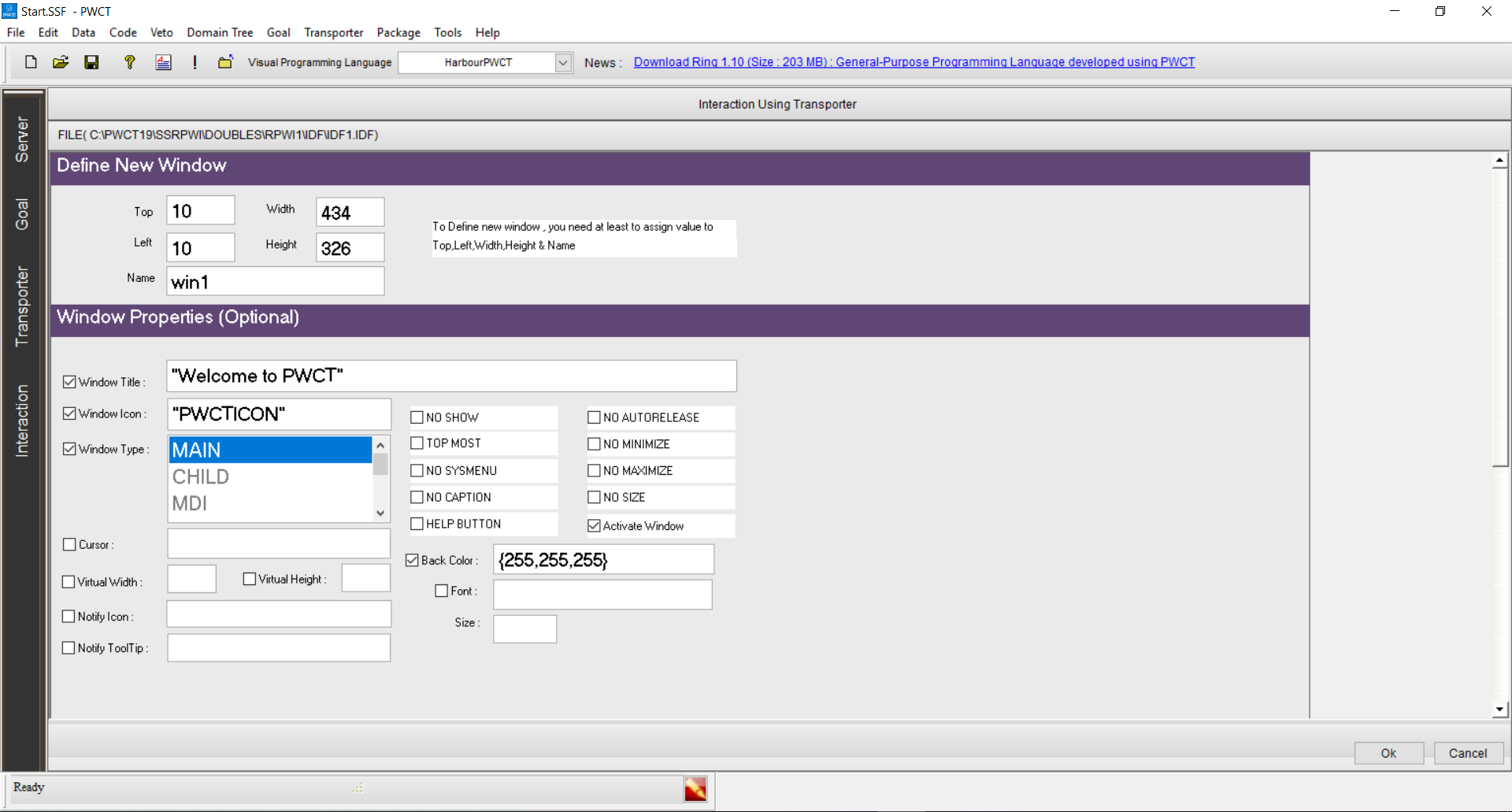Click the yellow question mark help icon
Image resolution: width=1512 pixels, height=812 pixels.
point(130,62)
